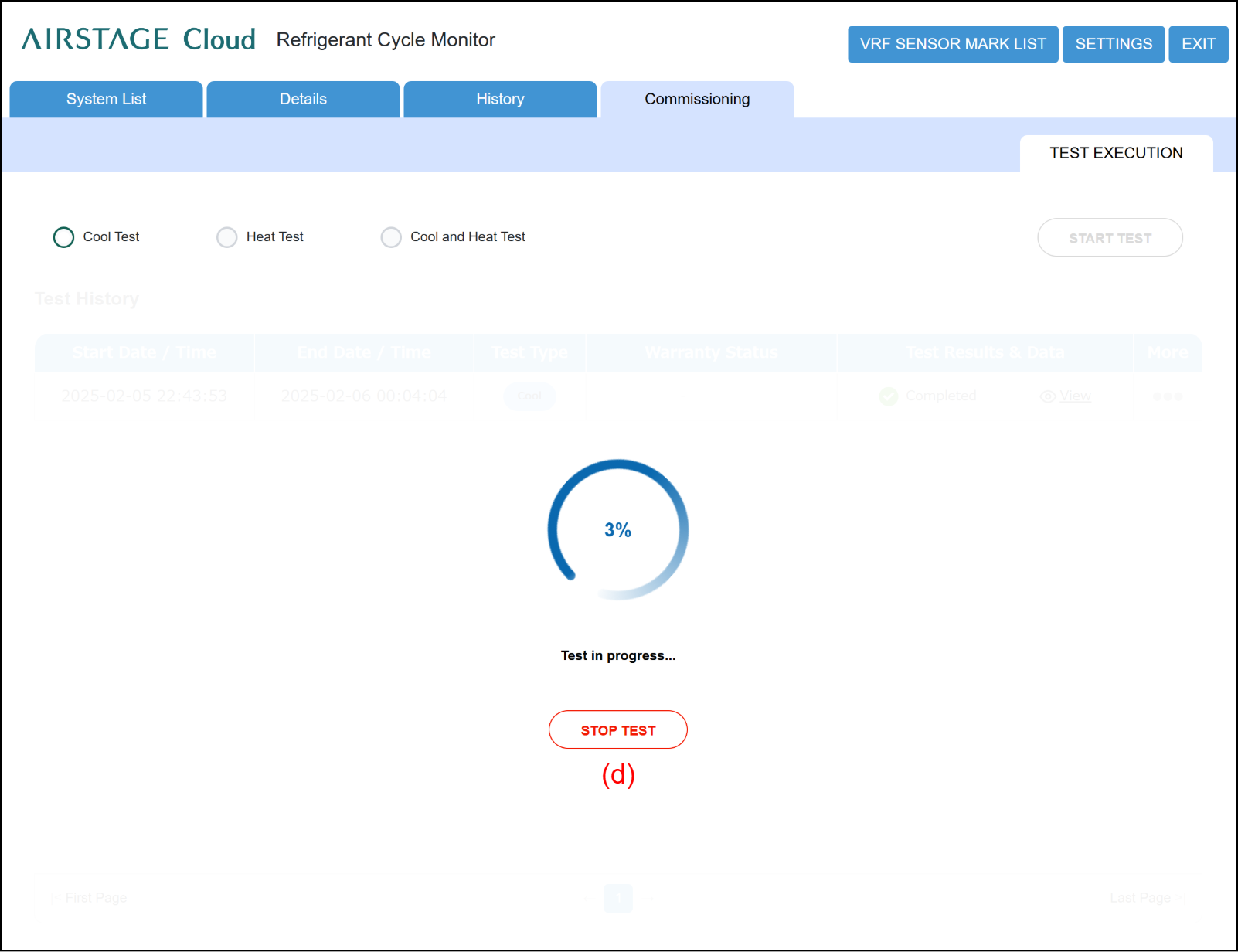Image resolution: width=1238 pixels, height=952 pixels.
Task: Select the Cool Test radio button
Action: (63, 237)
